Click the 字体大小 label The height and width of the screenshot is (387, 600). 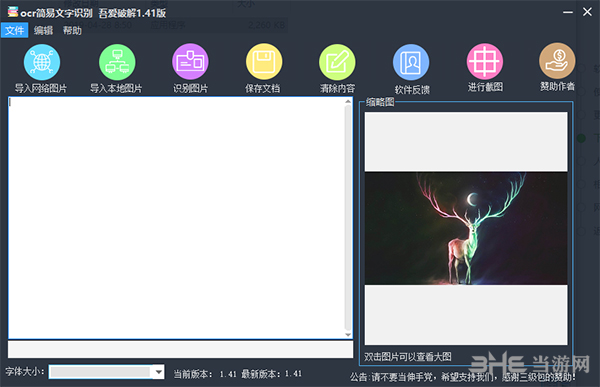[x=25, y=371]
